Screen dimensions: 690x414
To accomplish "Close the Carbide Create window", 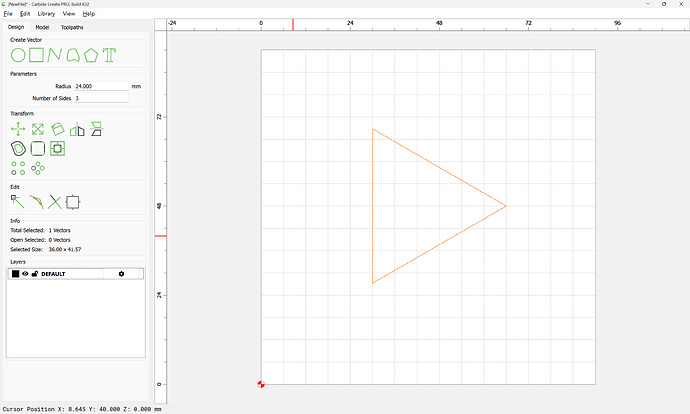I will tap(681, 4).
